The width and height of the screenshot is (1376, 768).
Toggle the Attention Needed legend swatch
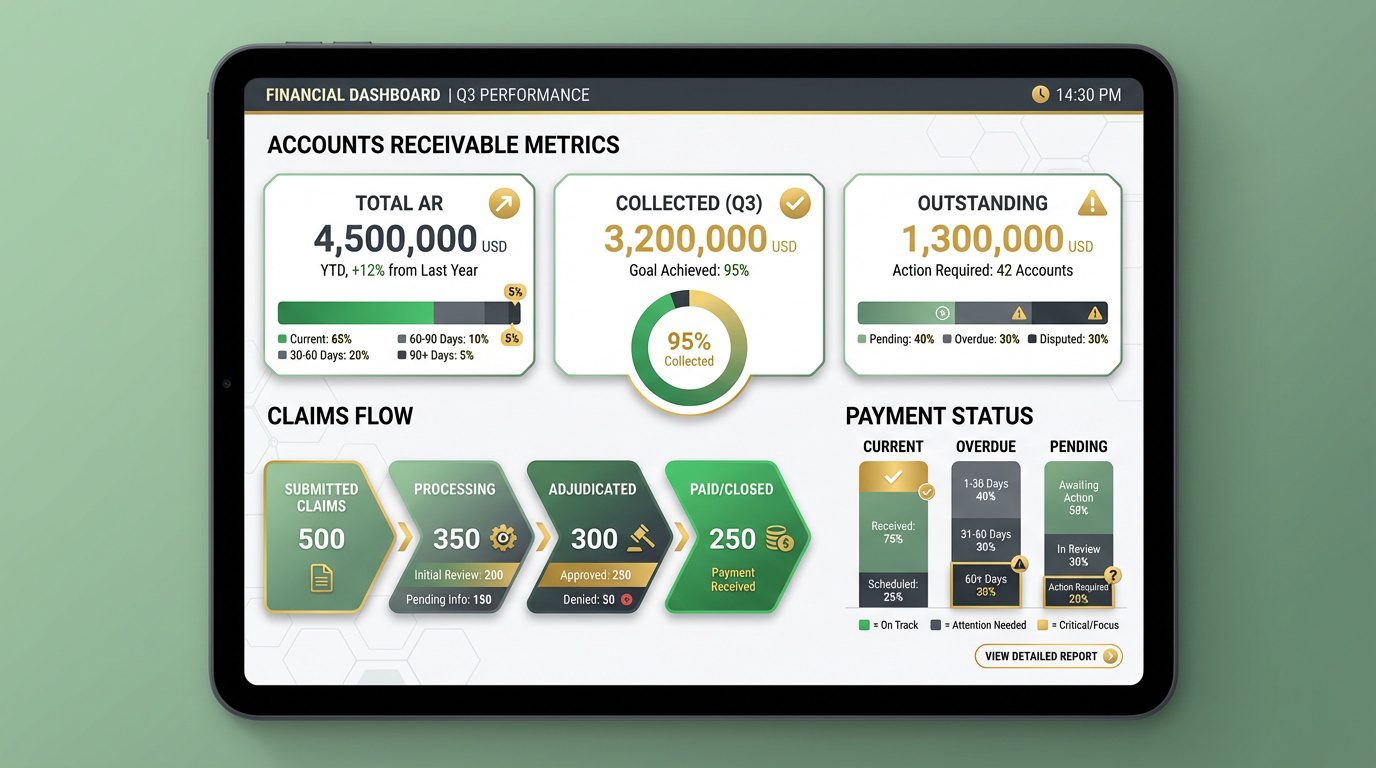pos(936,624)
